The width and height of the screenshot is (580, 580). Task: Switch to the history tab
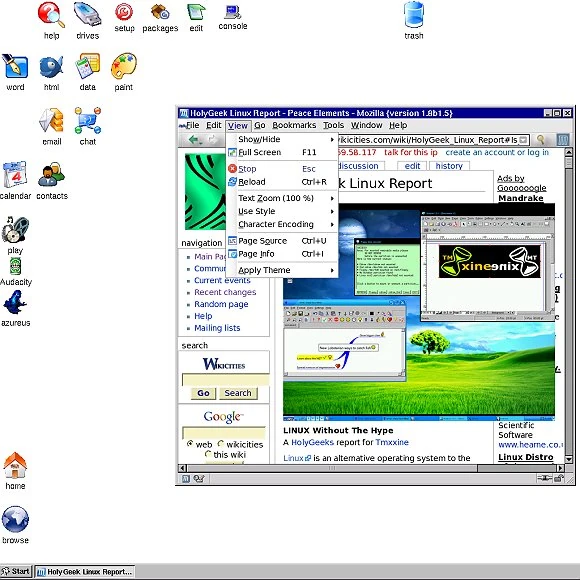coord(449,166)
